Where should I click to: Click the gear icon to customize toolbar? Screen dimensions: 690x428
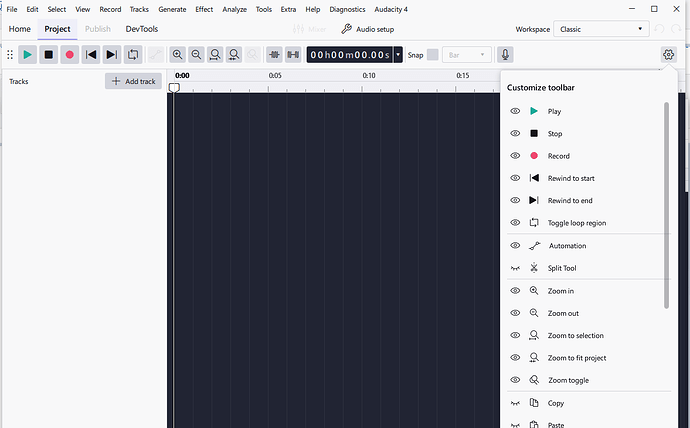668,55
